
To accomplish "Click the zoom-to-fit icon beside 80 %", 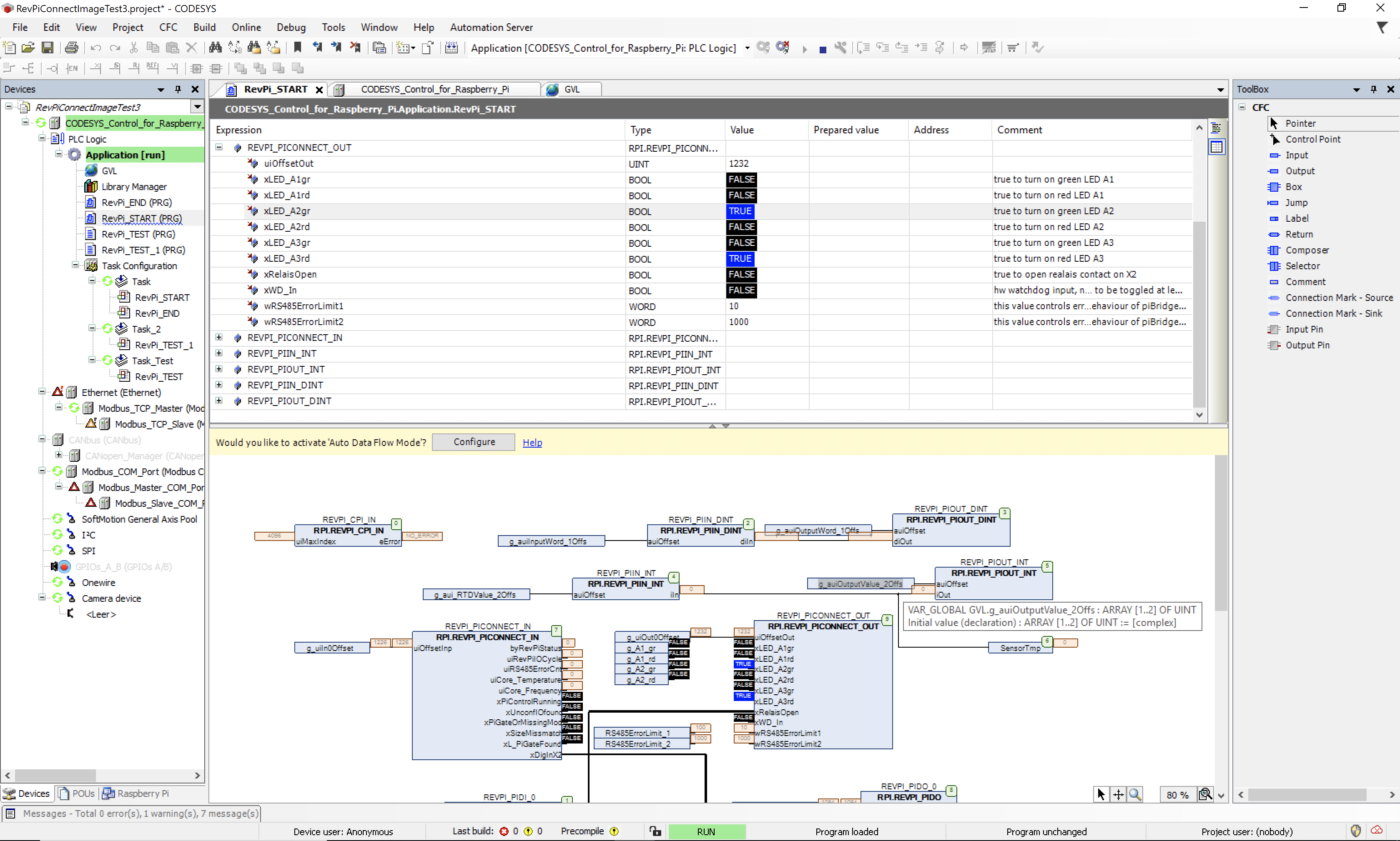I will (x=1205, y=794).
